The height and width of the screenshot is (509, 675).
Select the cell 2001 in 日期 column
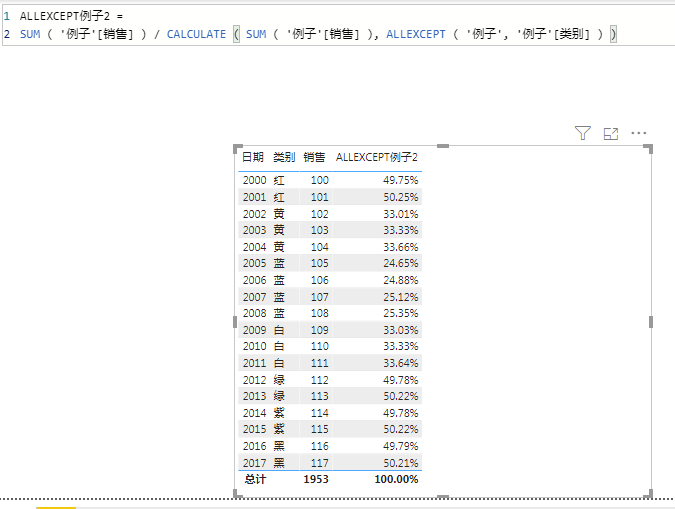pyautogui.click(x=254, y=197)
